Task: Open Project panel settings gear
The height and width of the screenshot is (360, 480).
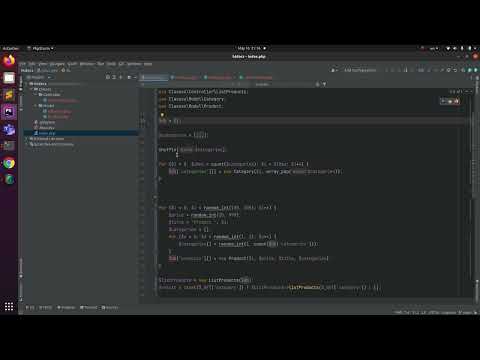Action: [129, 77]
